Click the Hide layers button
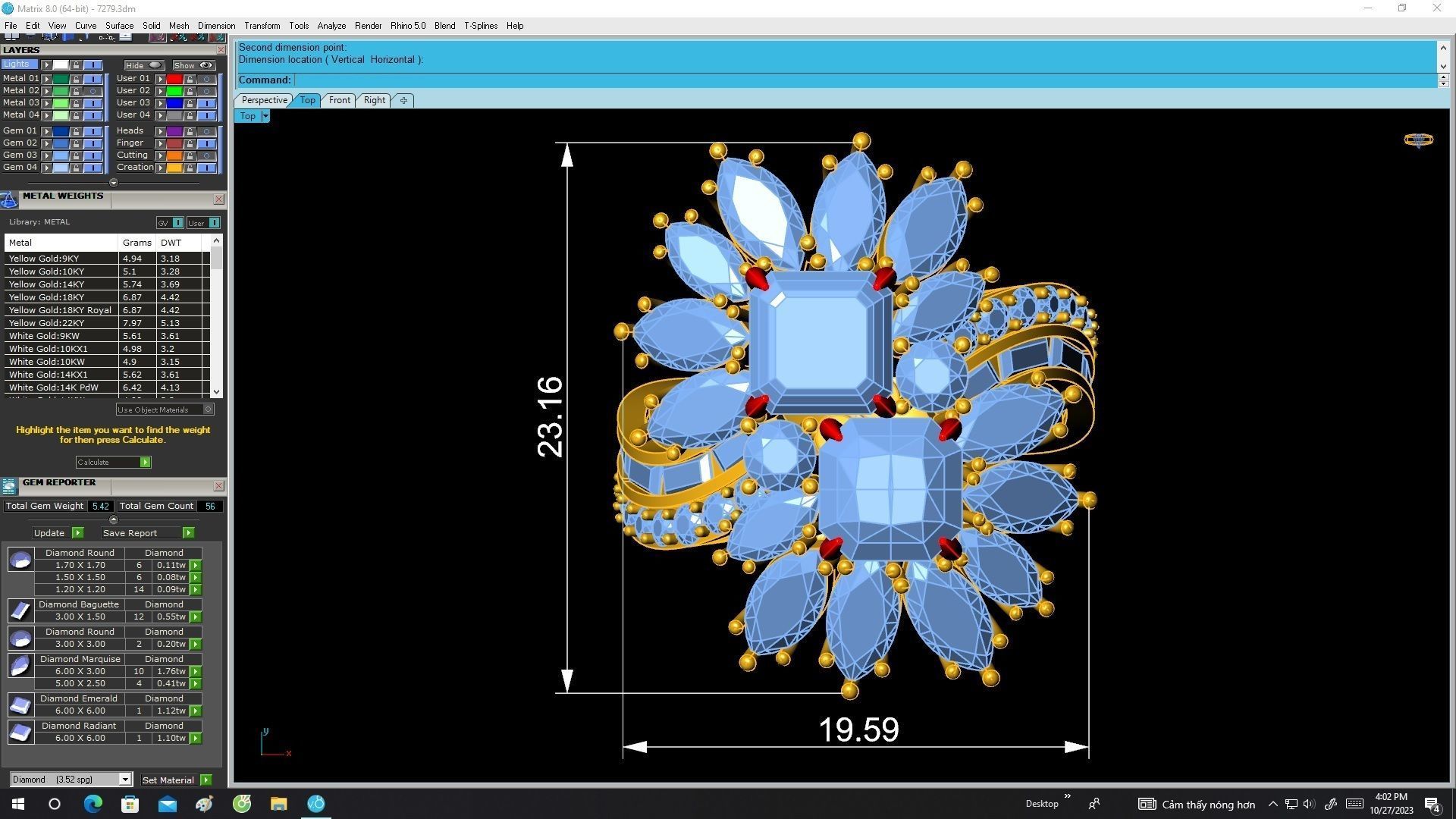1456x819 pixels. click(144, 65)
